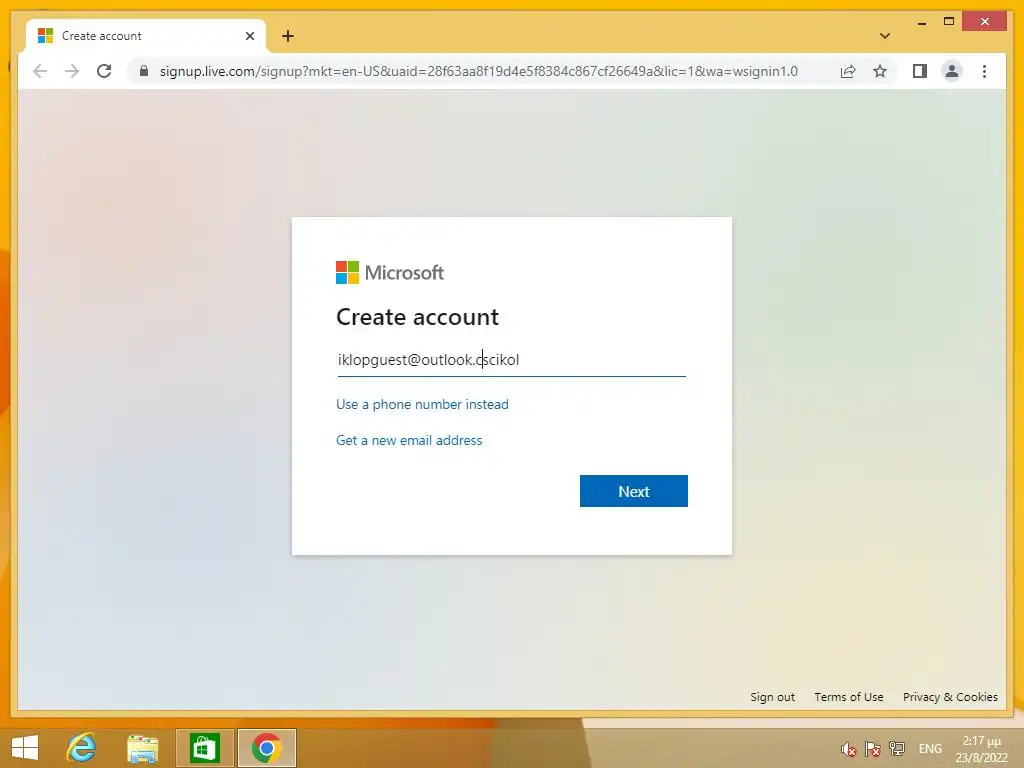Maximize the Chrome window
The width and height of the screenshot is (1024, 768).
(x=949, y=22)
